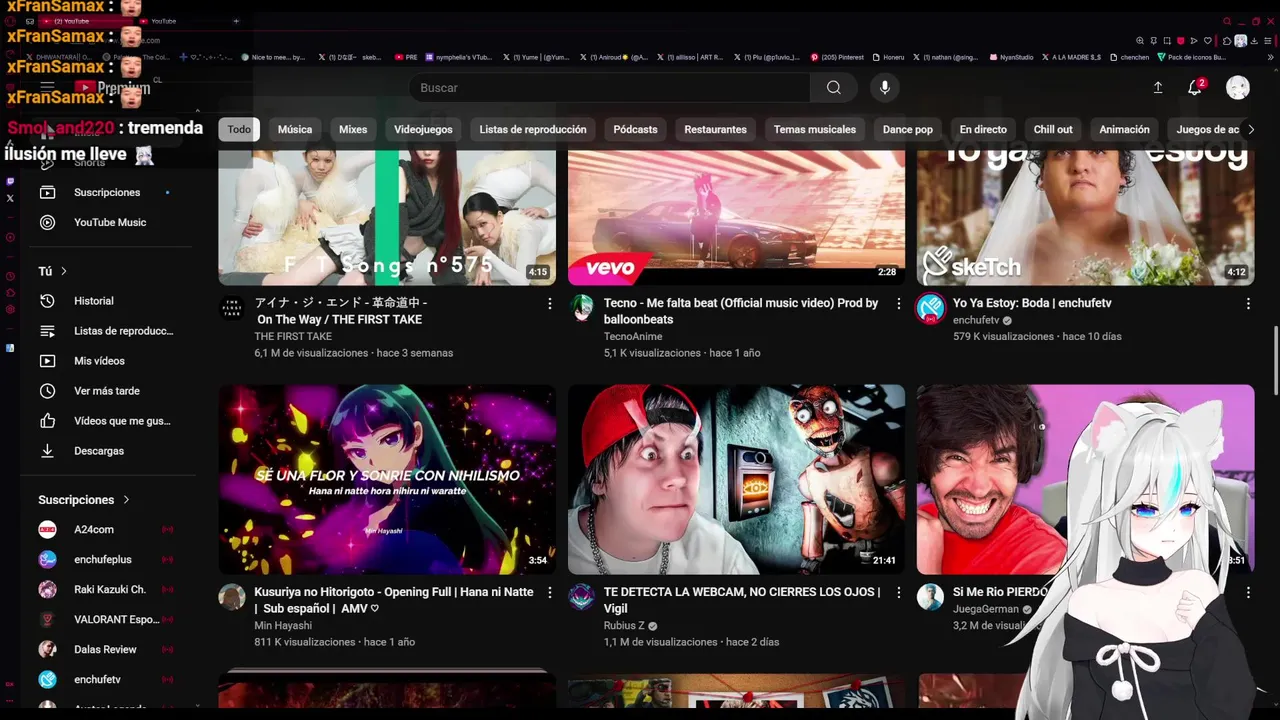This screenshot has width=1280, height=720.
Task: Select the Música filter chip
Action: pos(295,129)
